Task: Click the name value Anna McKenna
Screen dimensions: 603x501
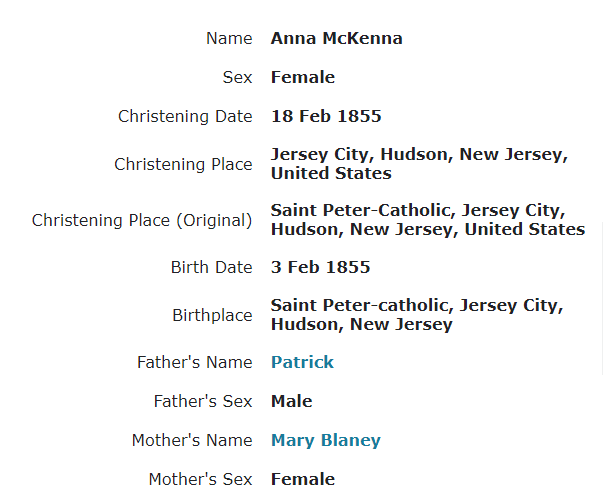Action: click(x=336, y=39)
